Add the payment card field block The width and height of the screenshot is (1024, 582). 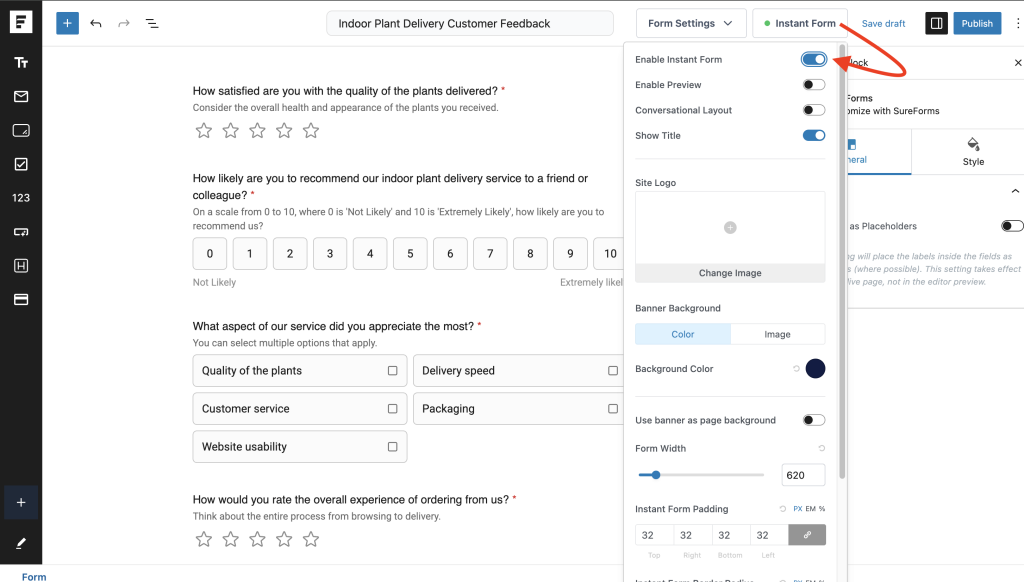tap(21, 300)
